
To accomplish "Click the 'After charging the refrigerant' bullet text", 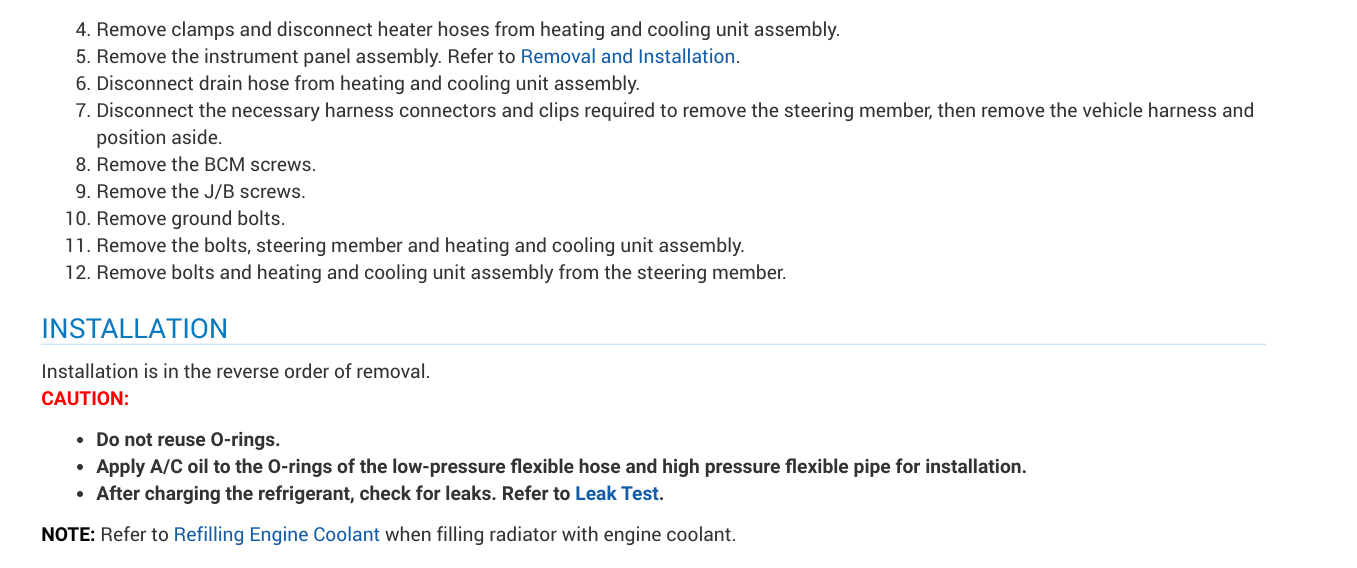I will pos(334,494).
